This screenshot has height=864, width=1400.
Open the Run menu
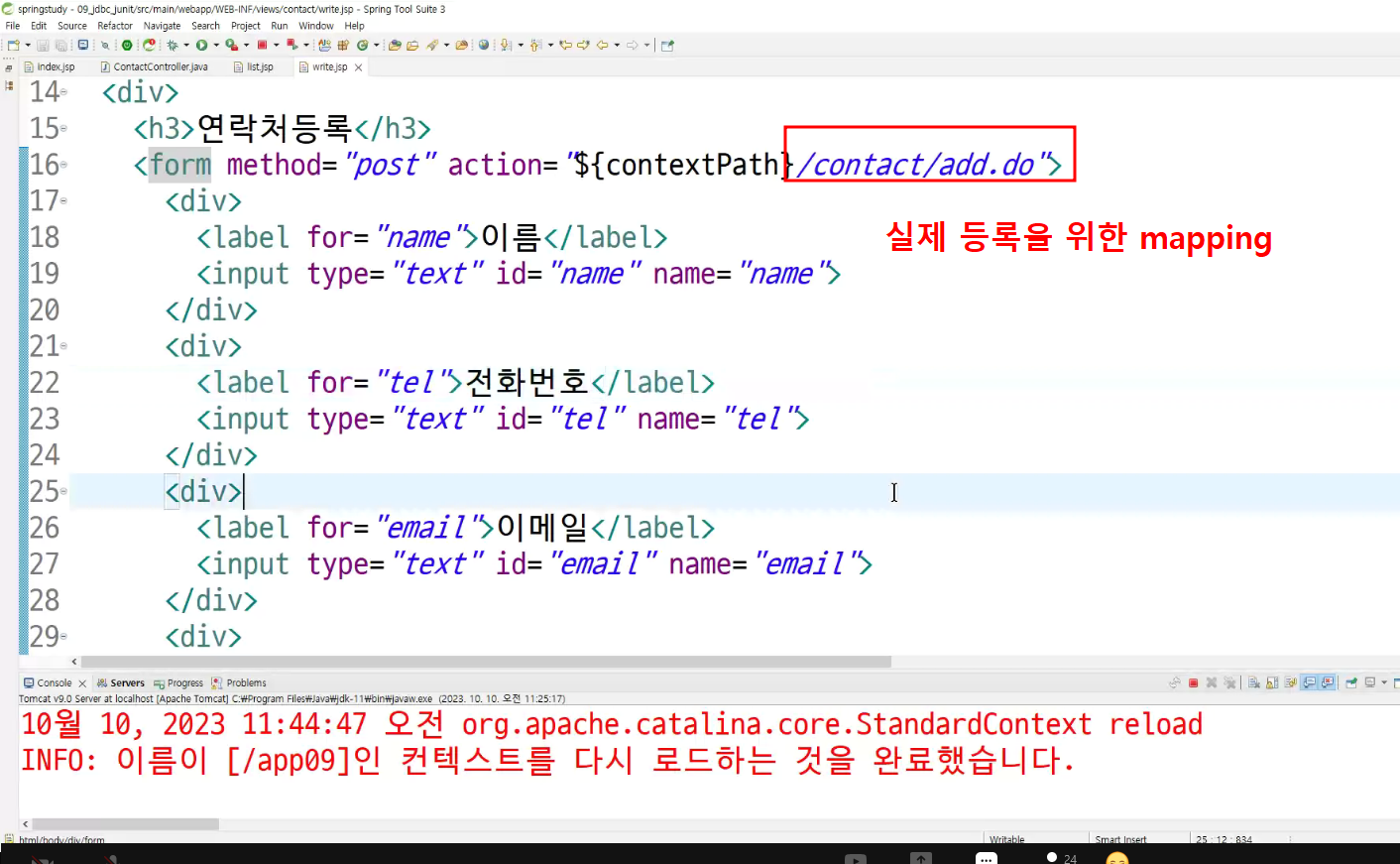tap(280, 26)
